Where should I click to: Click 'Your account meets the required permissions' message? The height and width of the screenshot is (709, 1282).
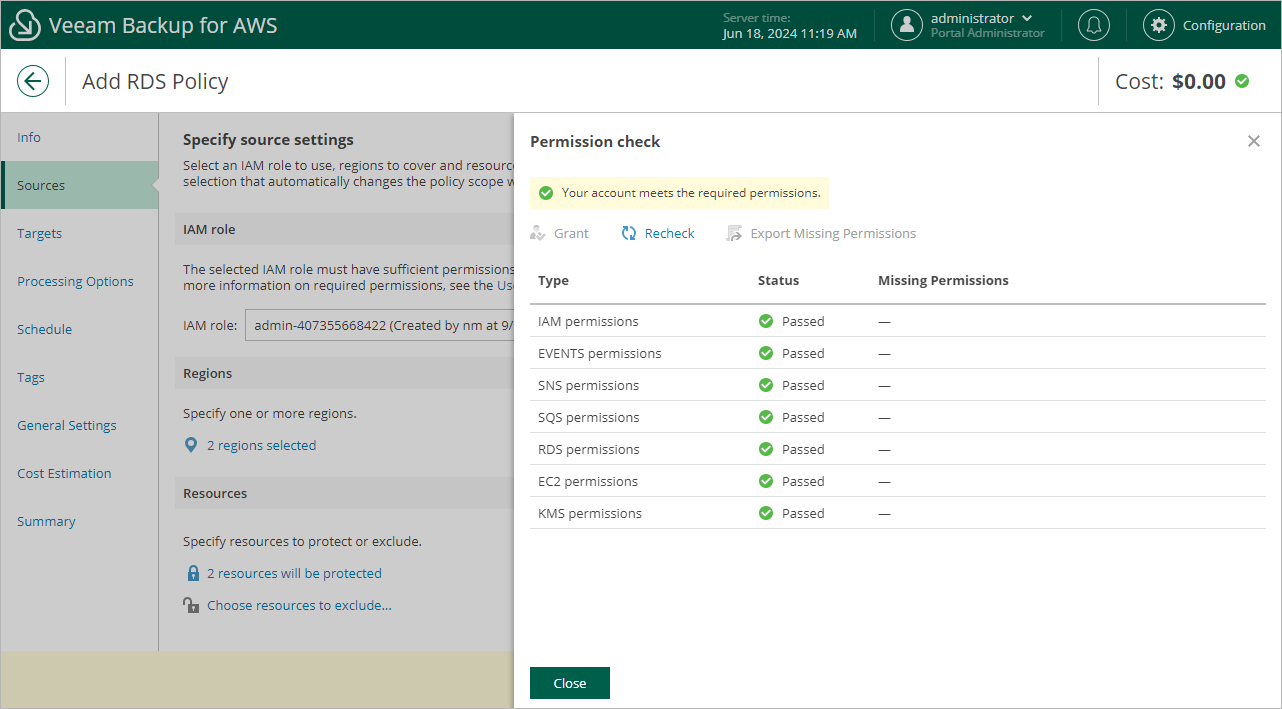[691, 193]
